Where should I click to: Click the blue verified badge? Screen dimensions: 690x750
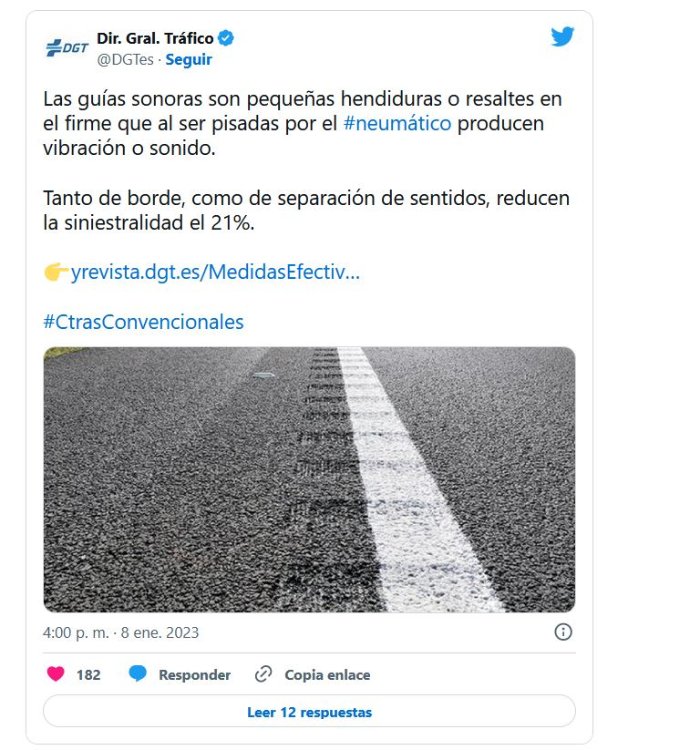click(226, 38)
